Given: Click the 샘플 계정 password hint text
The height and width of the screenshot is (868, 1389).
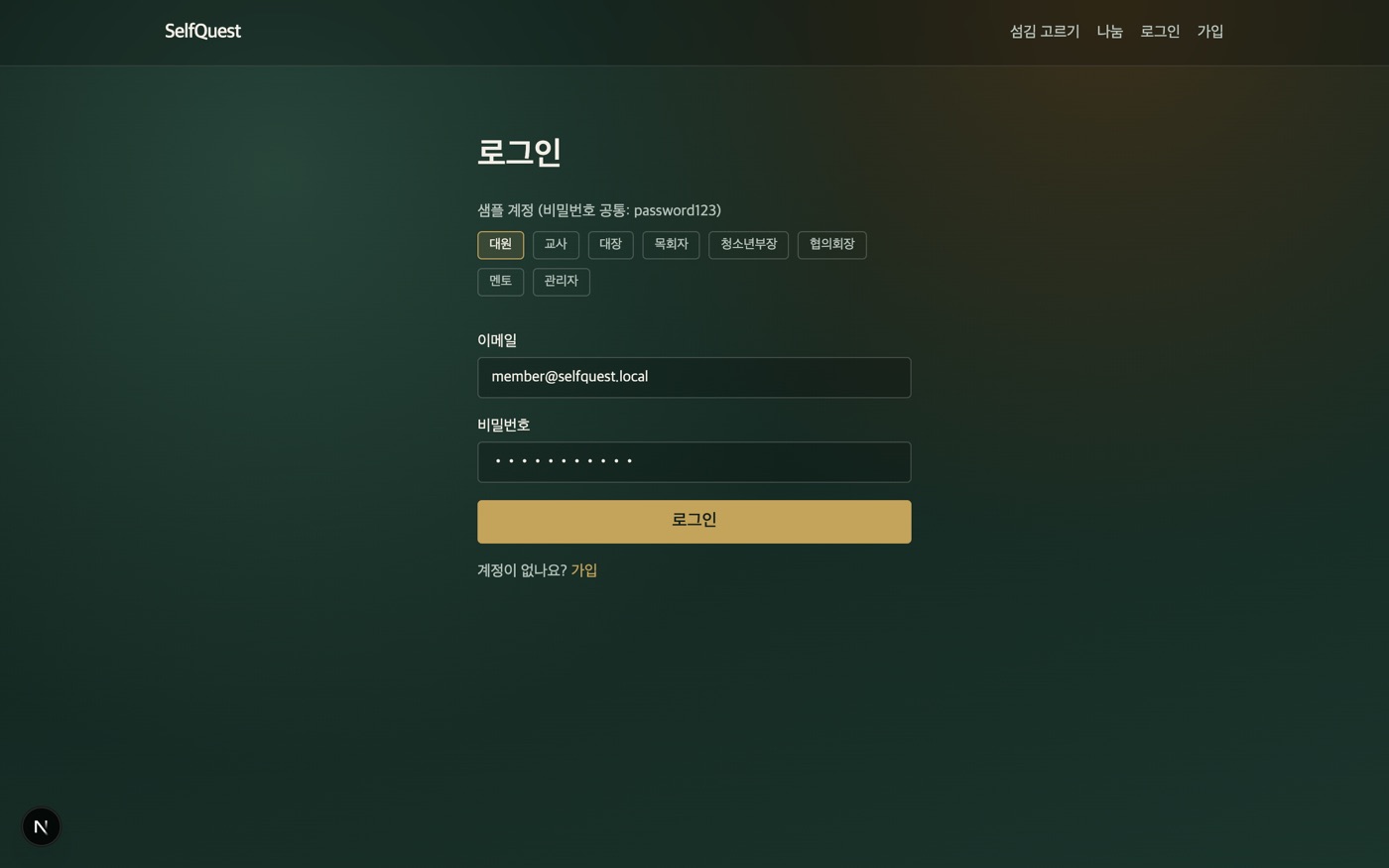Looking at the screenshot, I should click(x=599, y=210).
